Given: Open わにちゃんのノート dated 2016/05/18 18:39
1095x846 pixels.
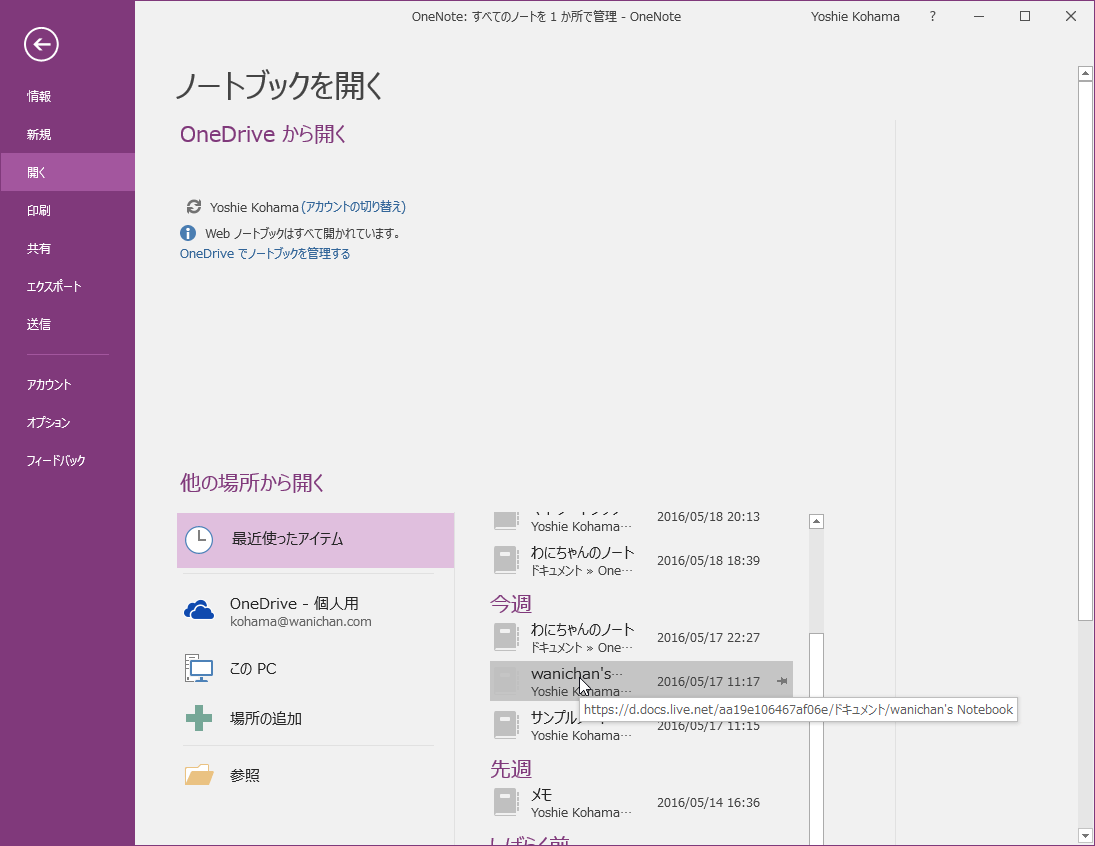Looking at the screenshot, I should (x=641, y=560).
